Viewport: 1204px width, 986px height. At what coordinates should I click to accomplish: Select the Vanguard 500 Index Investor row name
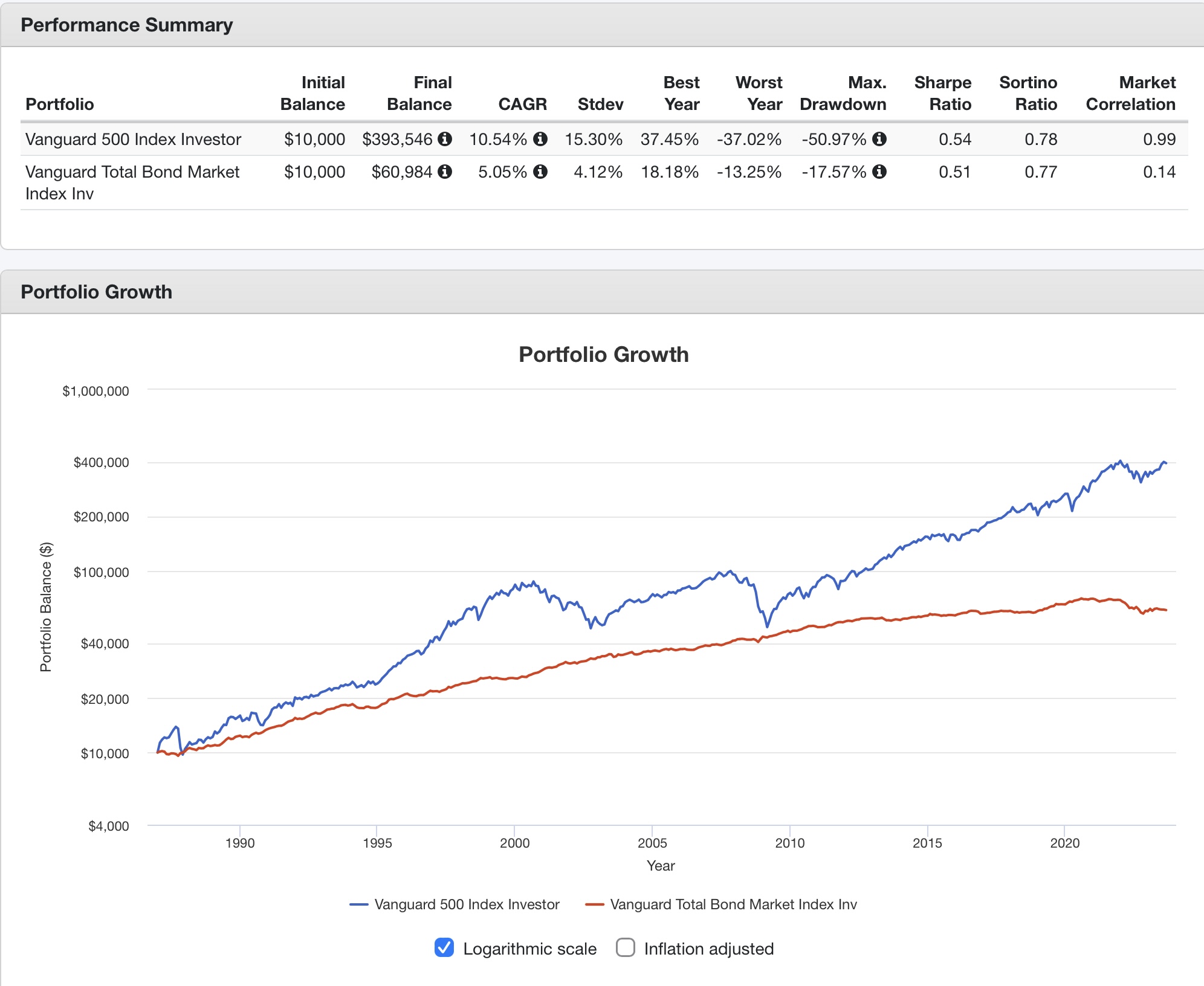[x=133, y=139]
